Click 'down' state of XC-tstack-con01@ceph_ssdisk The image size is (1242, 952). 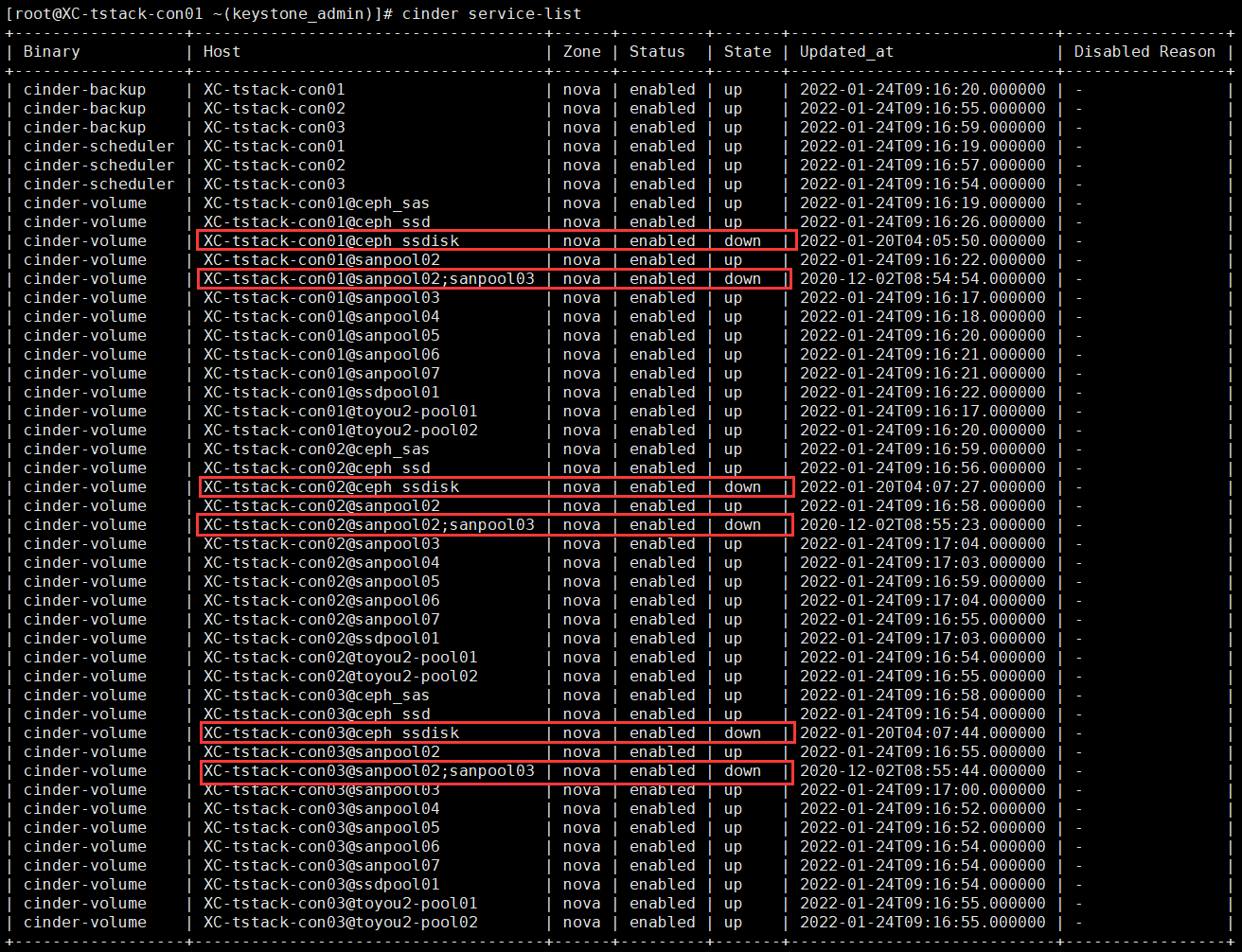pyautogui.click(x=742, y=241)
